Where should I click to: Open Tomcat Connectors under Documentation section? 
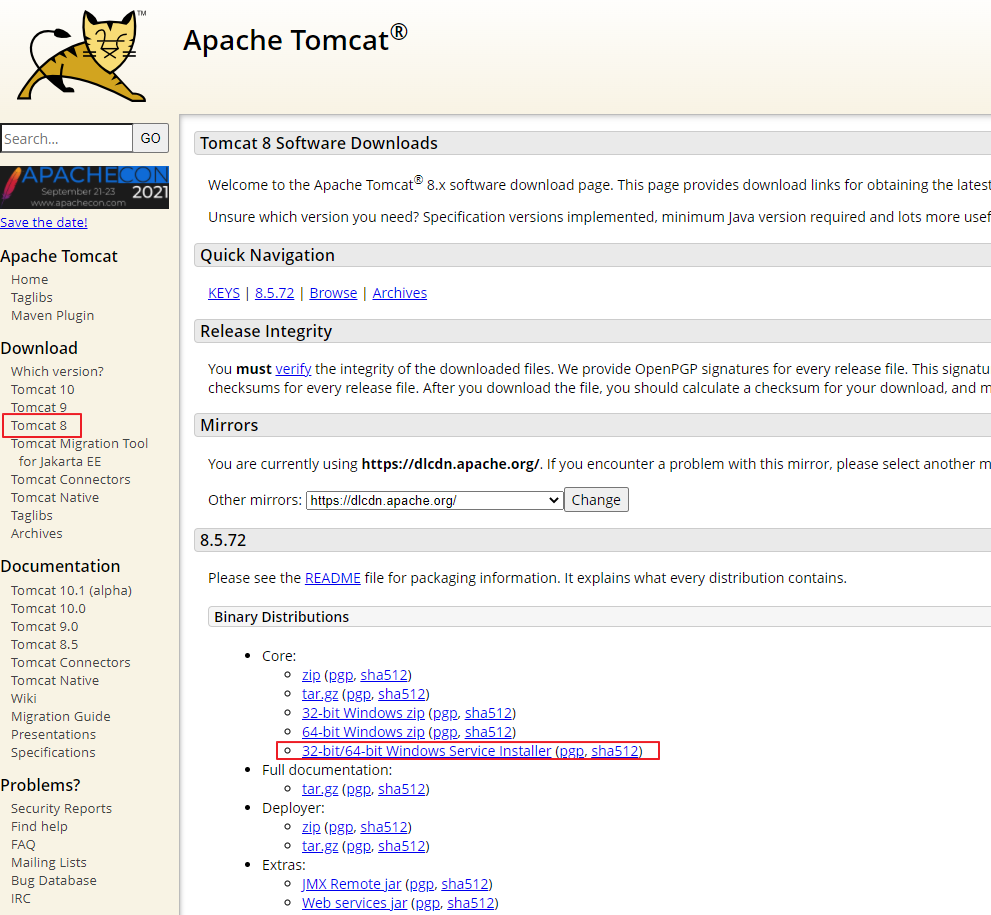coord(71,662)
